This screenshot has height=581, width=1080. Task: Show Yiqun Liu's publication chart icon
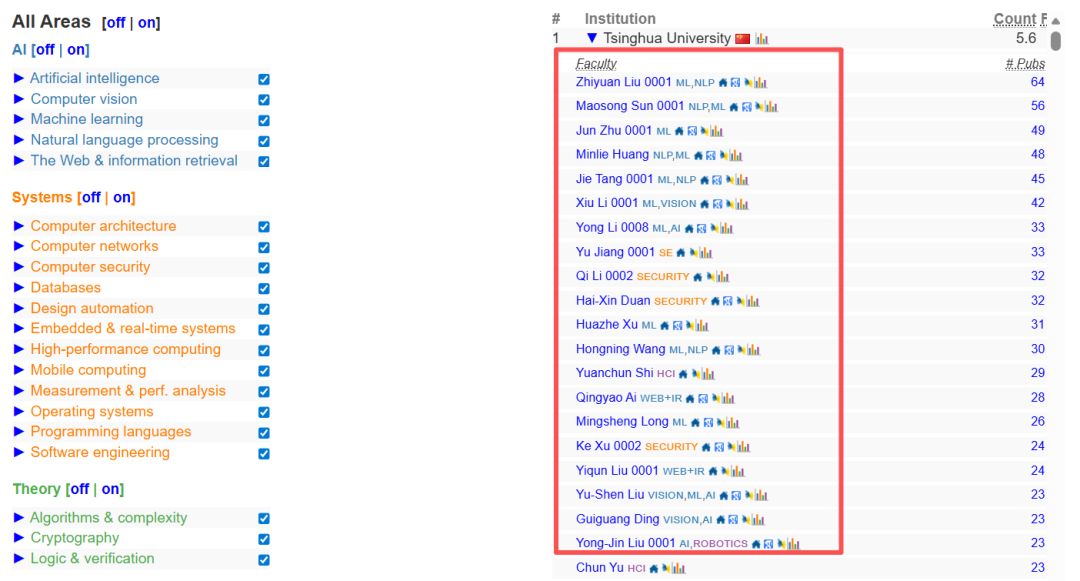tap(738, 471)
